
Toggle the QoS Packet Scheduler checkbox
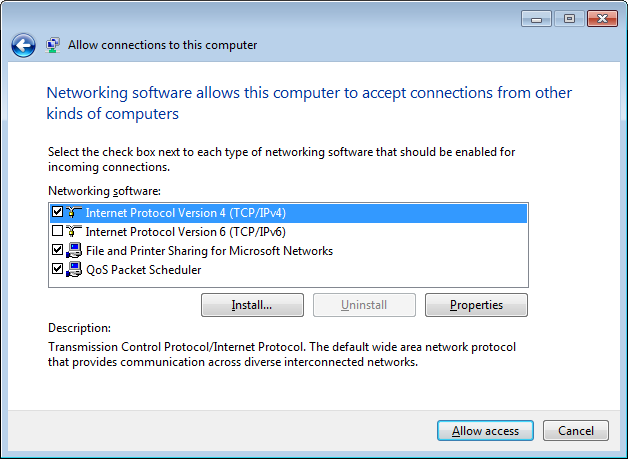pos(57,269)
